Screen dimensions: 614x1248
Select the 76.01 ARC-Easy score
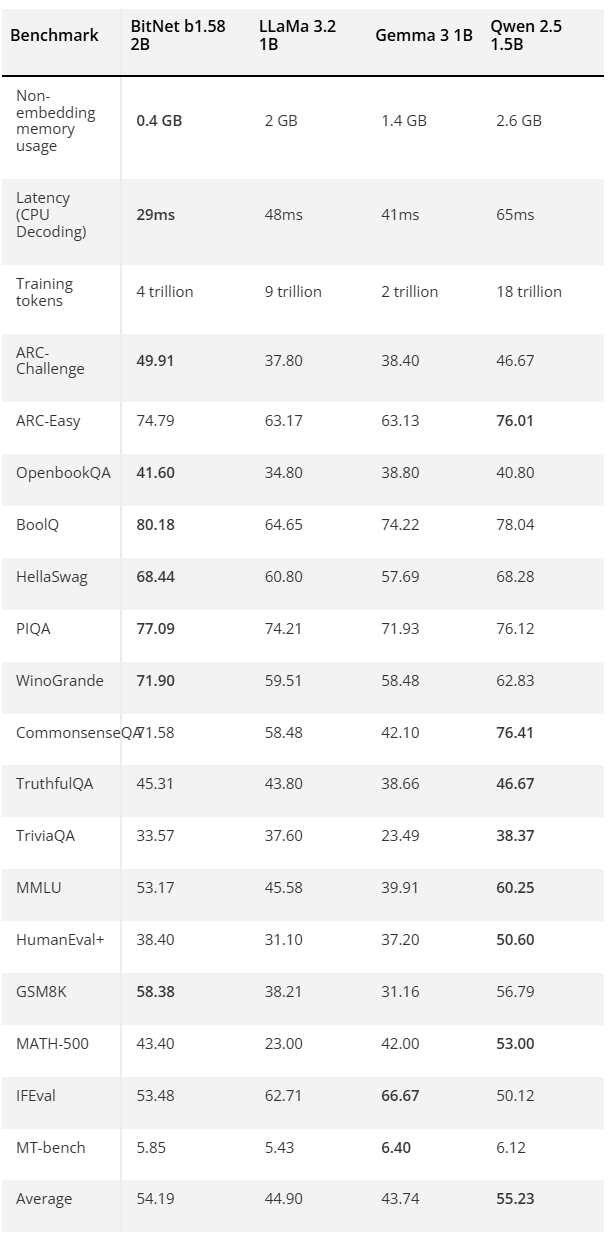tap(515, 421)
